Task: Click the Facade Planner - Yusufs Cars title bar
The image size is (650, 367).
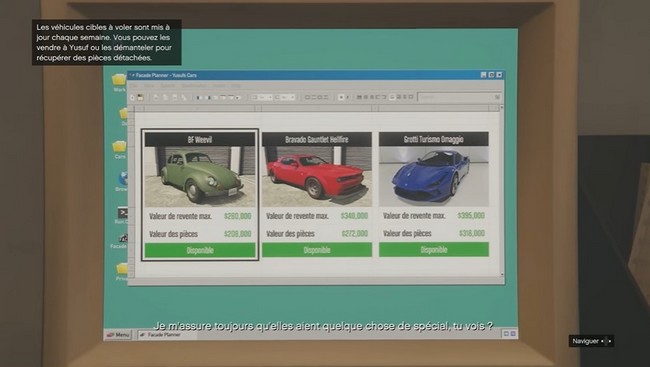Action: (x=316, y=75)
